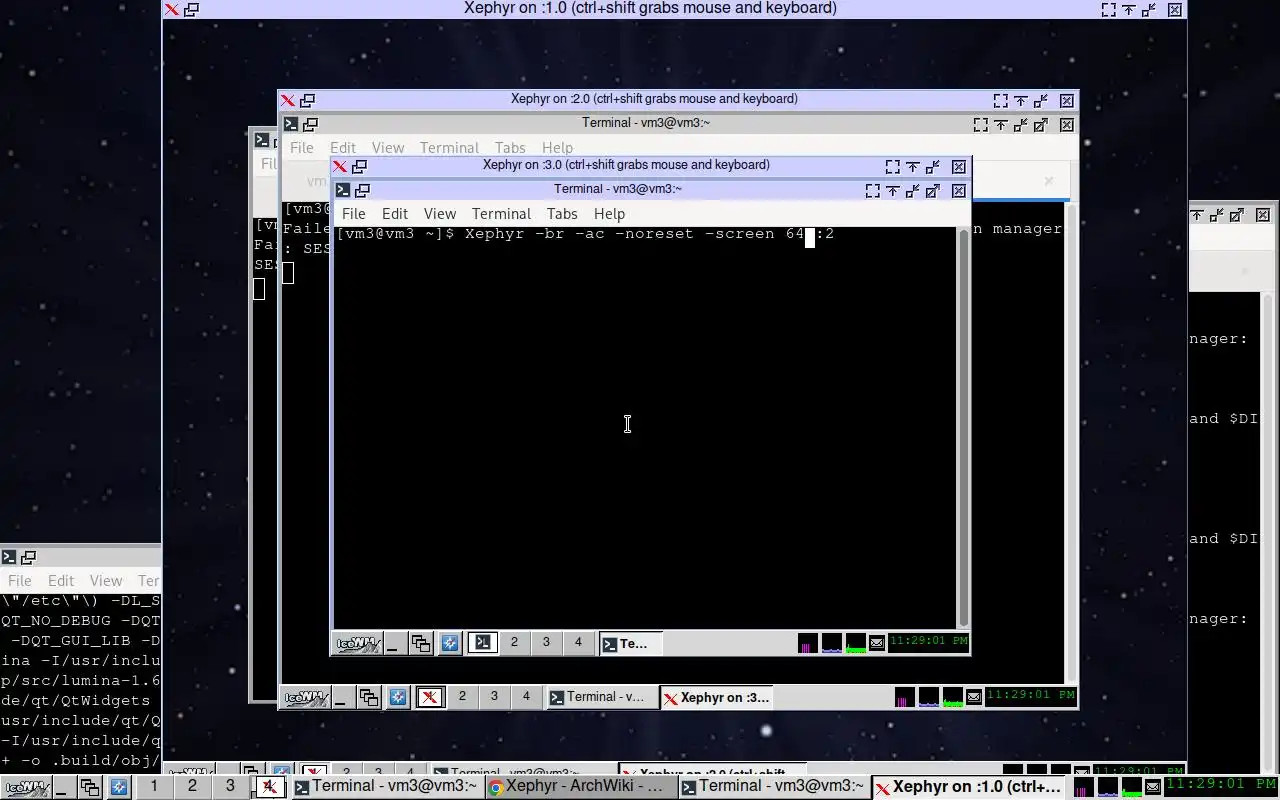Open View menu in bottom-left background terminal
Viewport: 1280px width, 800px height.
pyautogui.click(x=106, y=581)
